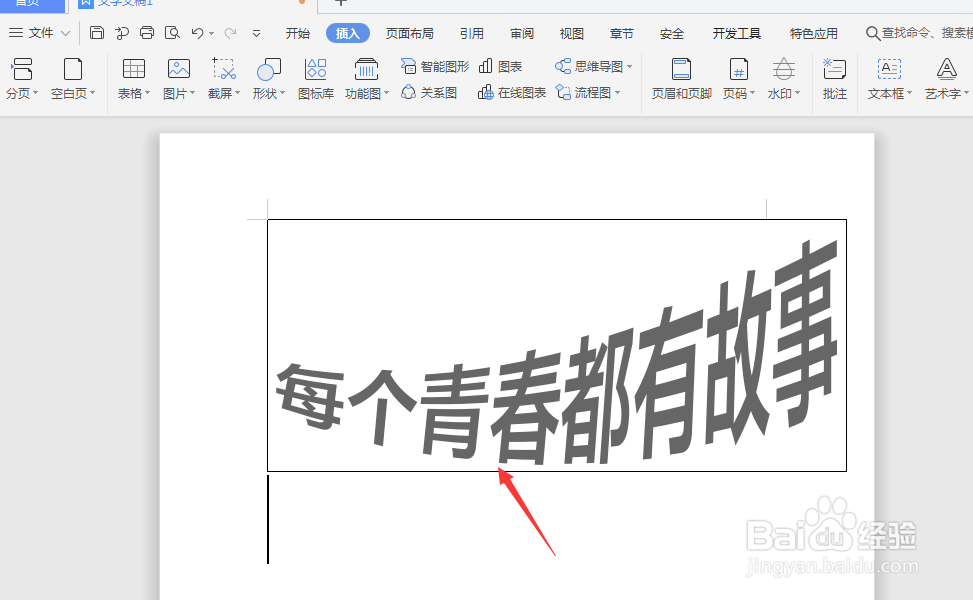Open 页眉和页脚 header and footer
973x600 pixels.
tap(681, 78)
